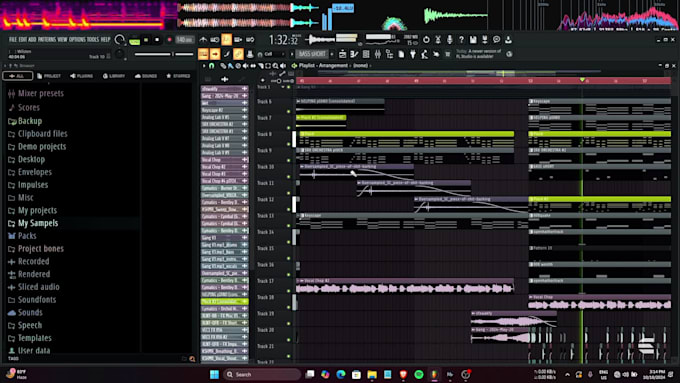The height and width of the screenshot is (383, 680).
Task: Toggle loop recording icon
Action: [250, 40]
